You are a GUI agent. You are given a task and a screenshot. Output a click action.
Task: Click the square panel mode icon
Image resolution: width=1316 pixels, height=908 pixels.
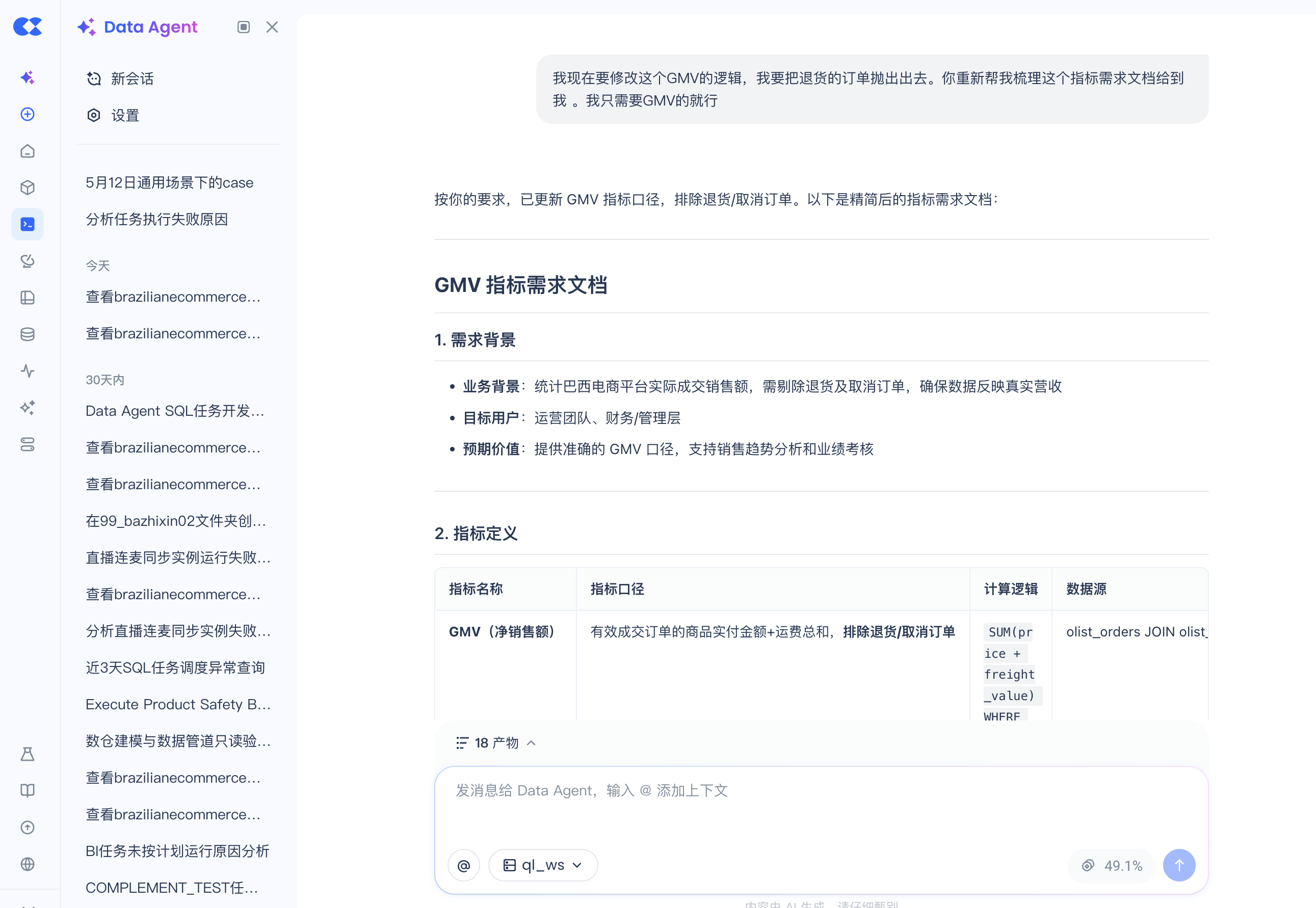click(244, 26)
